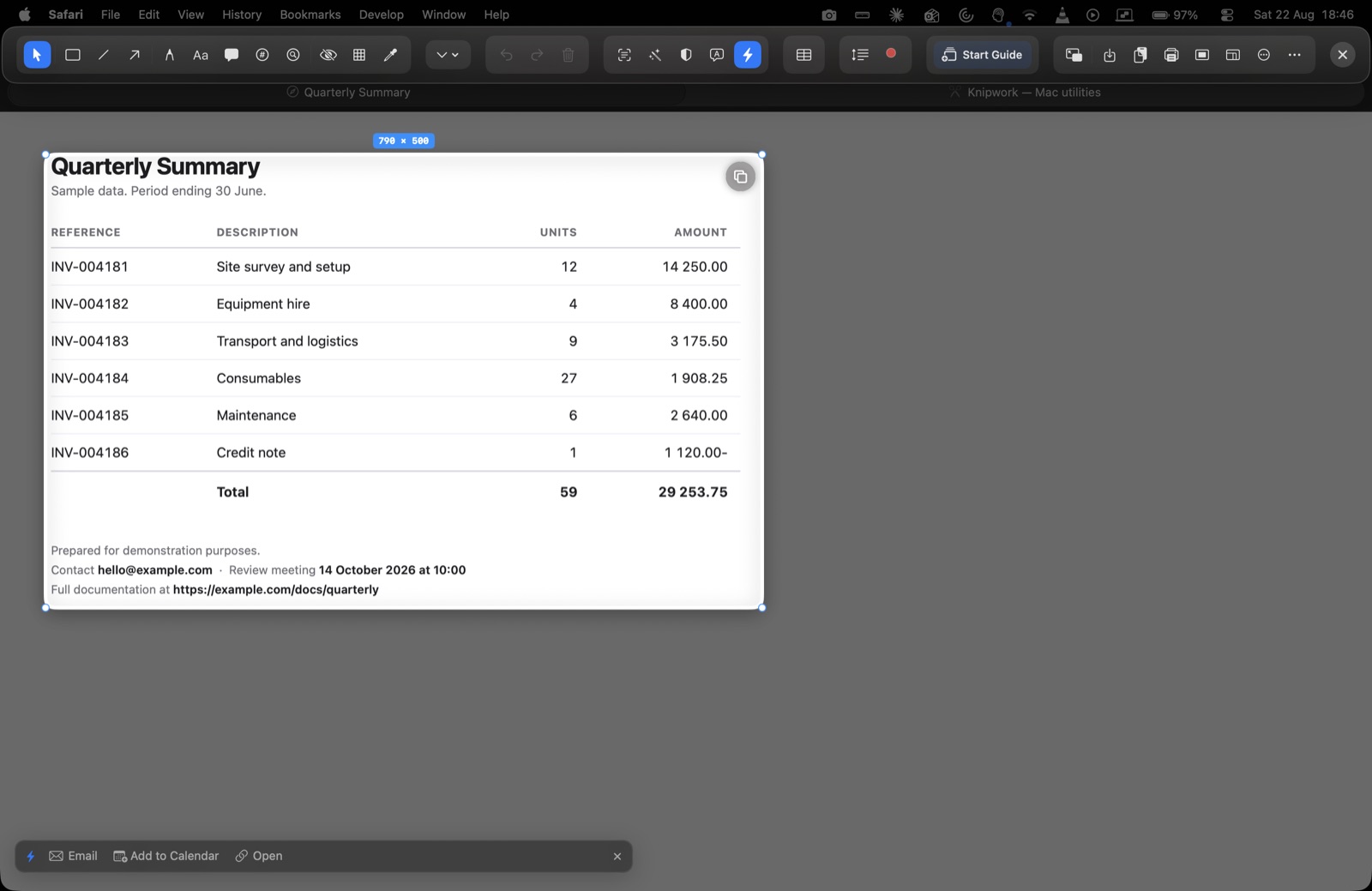Click the https://example.com/docs/quarterly URL
The height and width of the screenshot is (891, 1372).
[276, 590]
